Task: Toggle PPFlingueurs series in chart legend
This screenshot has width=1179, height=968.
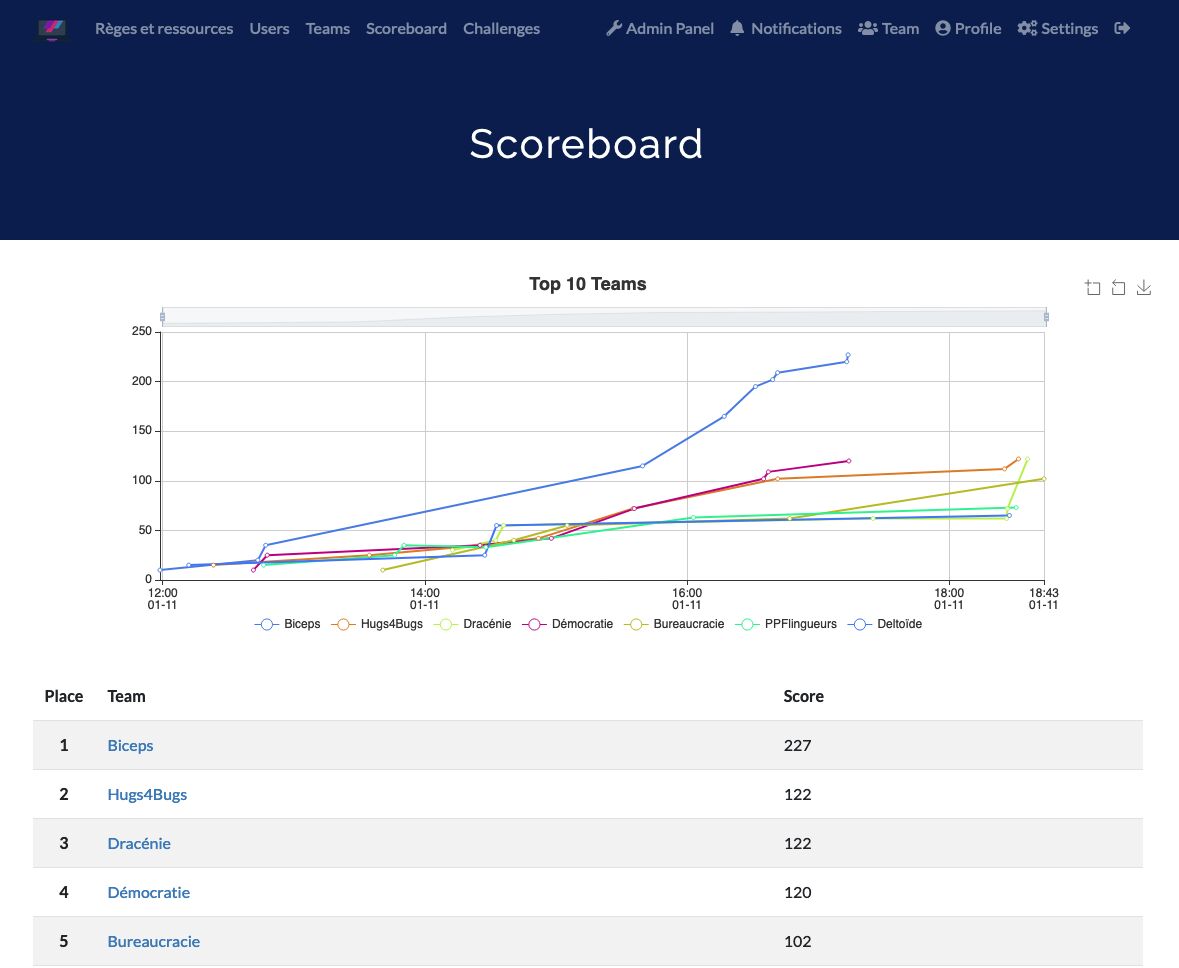Action: [786, 624]
